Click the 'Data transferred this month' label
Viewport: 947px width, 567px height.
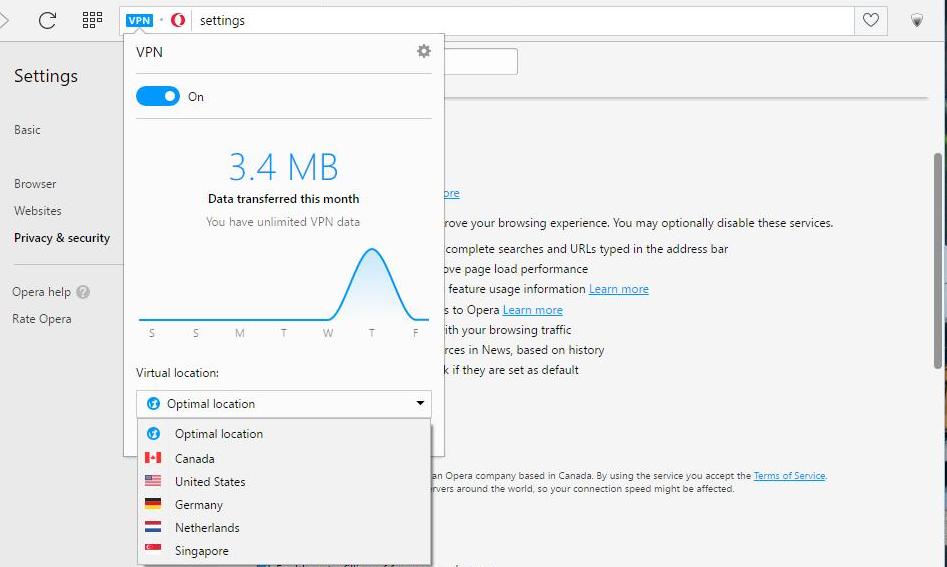click(x=283, y=199)
